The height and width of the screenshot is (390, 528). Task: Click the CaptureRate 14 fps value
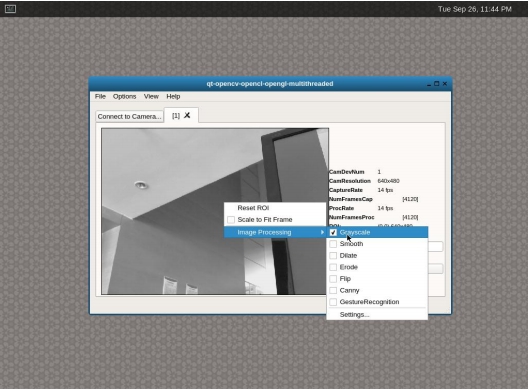[385, 190]
